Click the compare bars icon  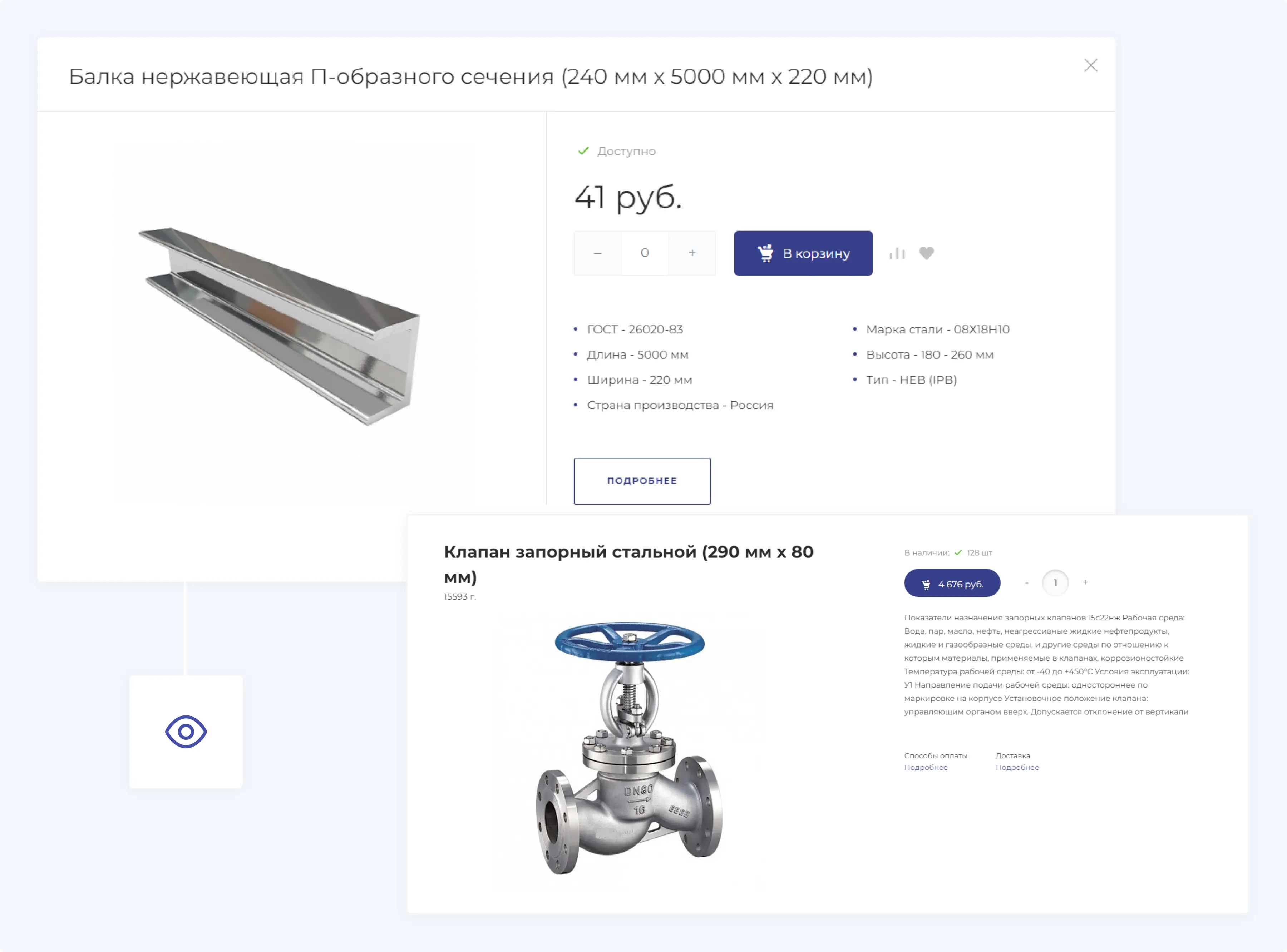click(x=897, y=253)
